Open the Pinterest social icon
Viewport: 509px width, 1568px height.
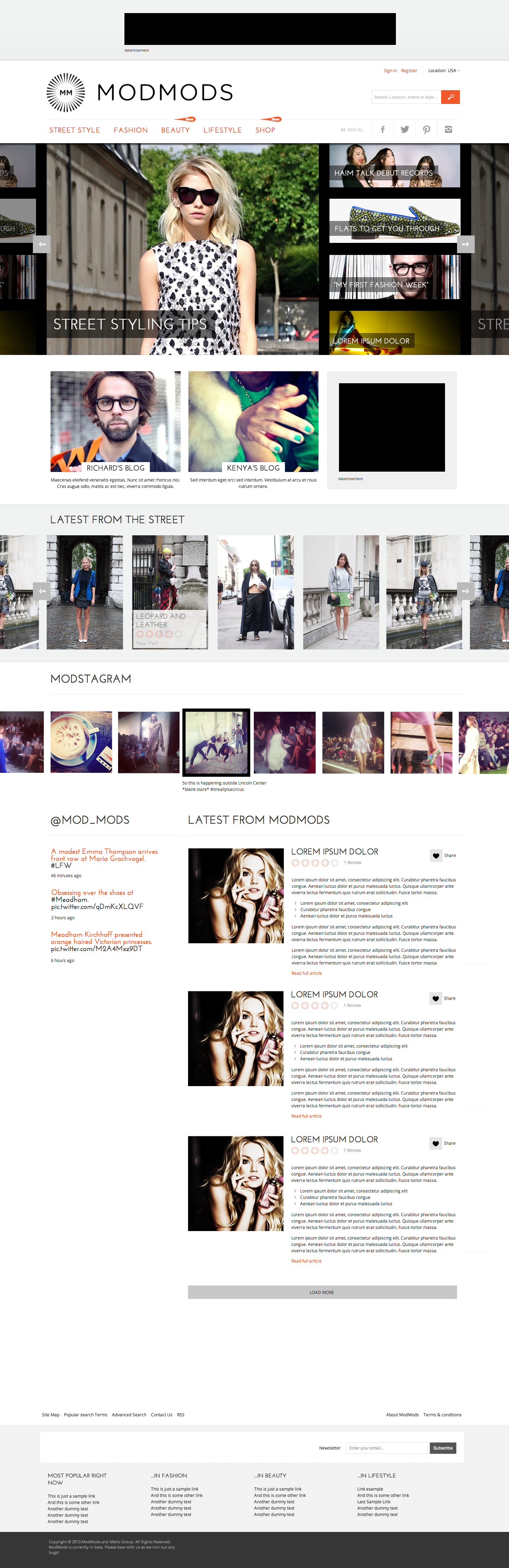click(426, 130)
